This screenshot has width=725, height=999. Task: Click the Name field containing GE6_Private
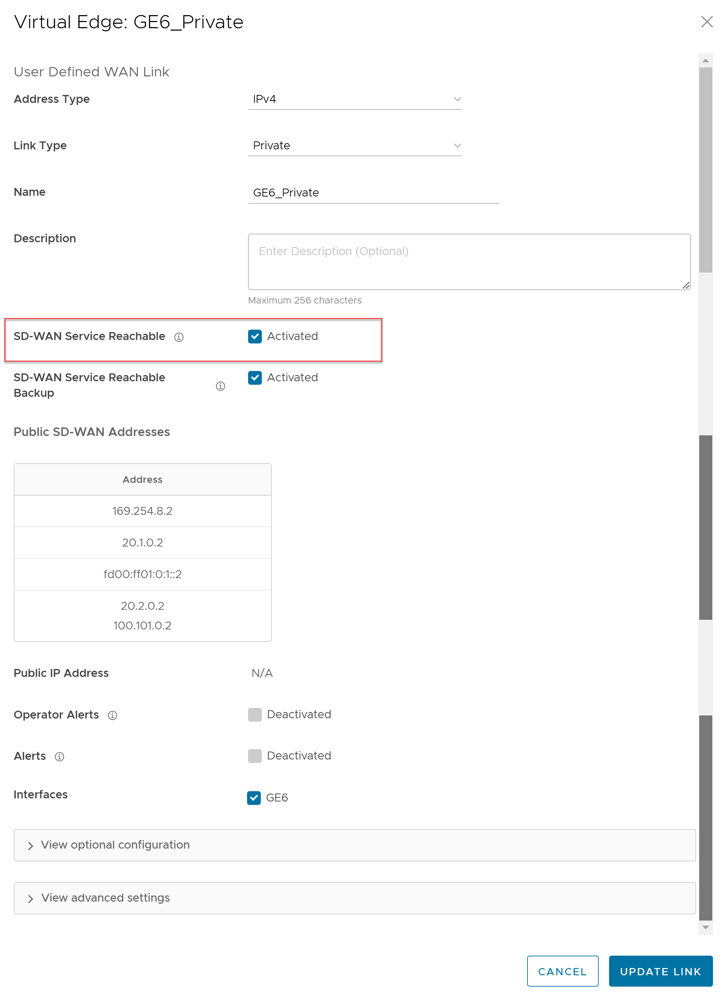[373, 193]
